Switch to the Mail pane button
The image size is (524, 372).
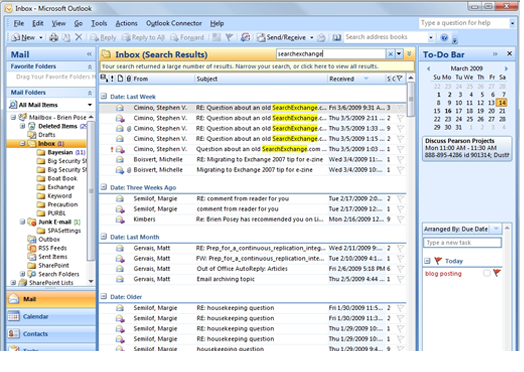click(x=51, y=299)
